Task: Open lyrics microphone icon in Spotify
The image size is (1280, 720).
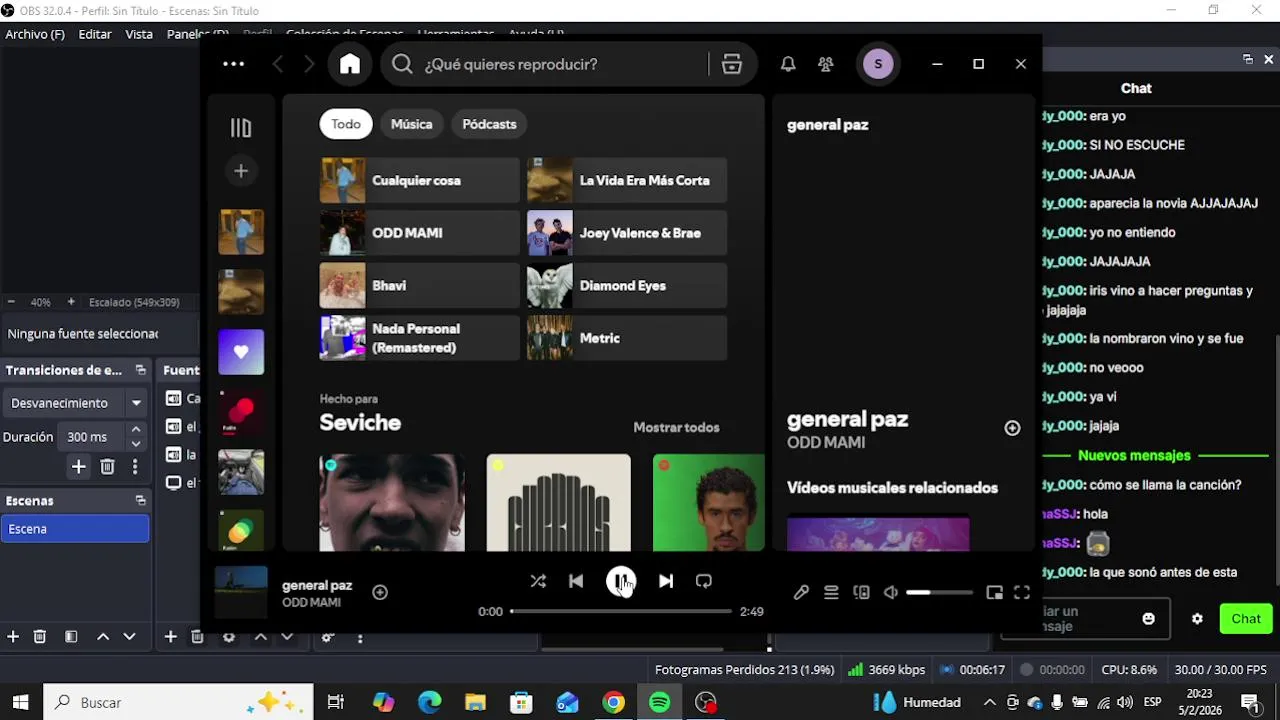Action: click(801, 592)
